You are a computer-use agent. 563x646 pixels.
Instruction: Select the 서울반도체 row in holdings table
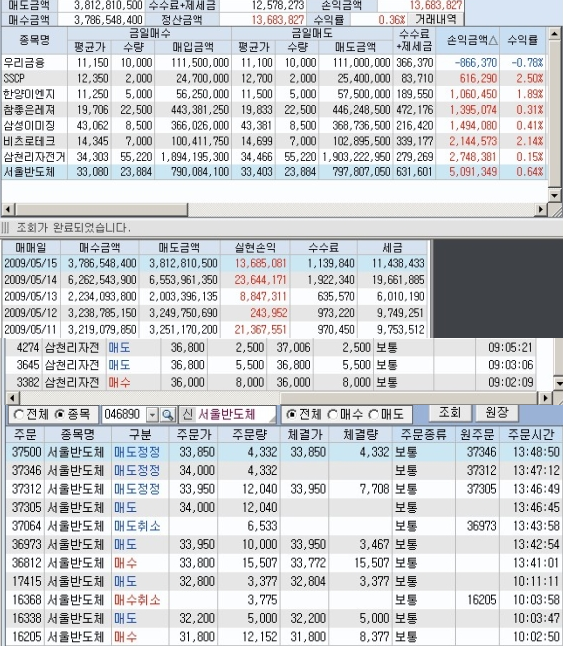(274, 172)
